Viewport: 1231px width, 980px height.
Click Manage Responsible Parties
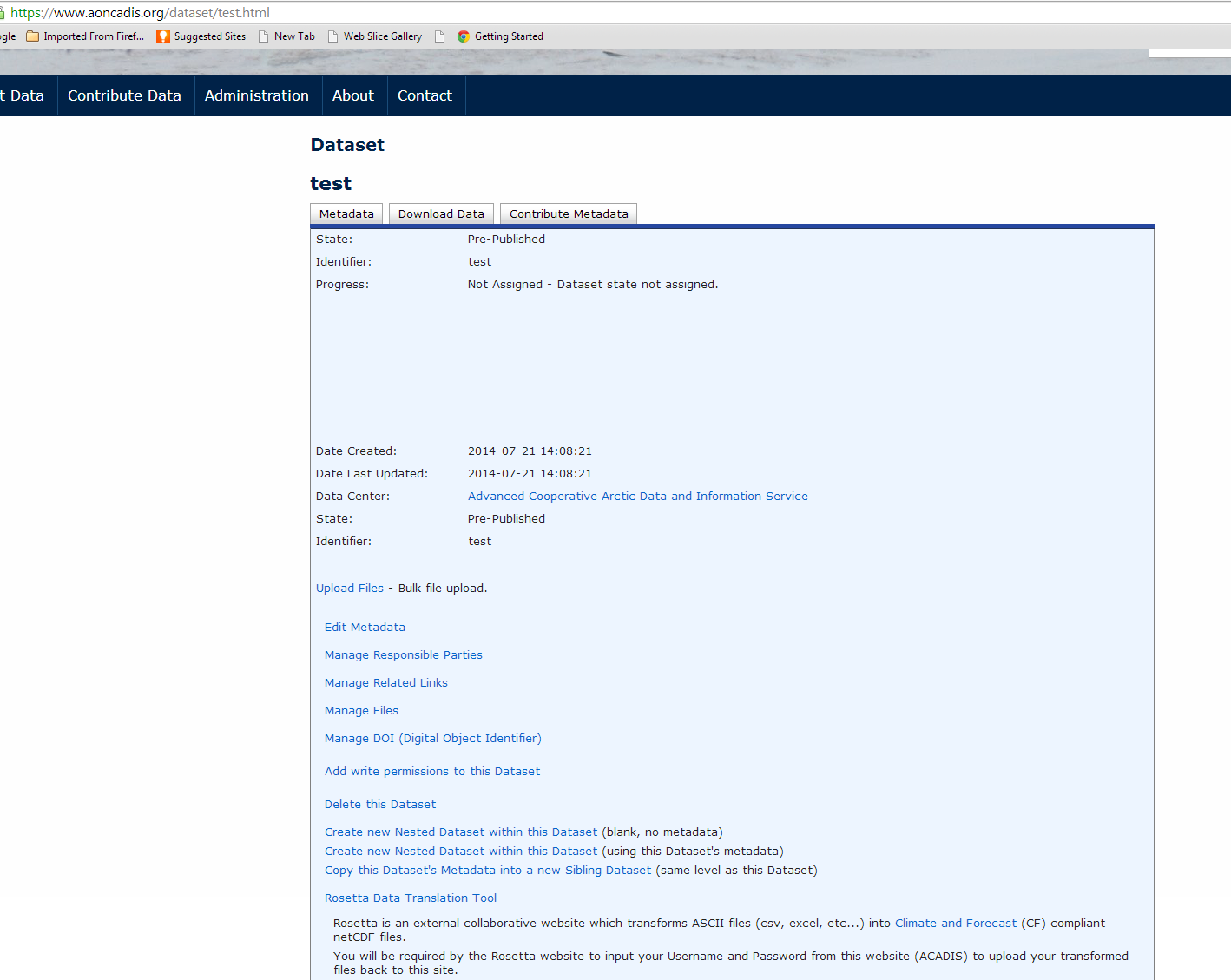tap(403, 655)
